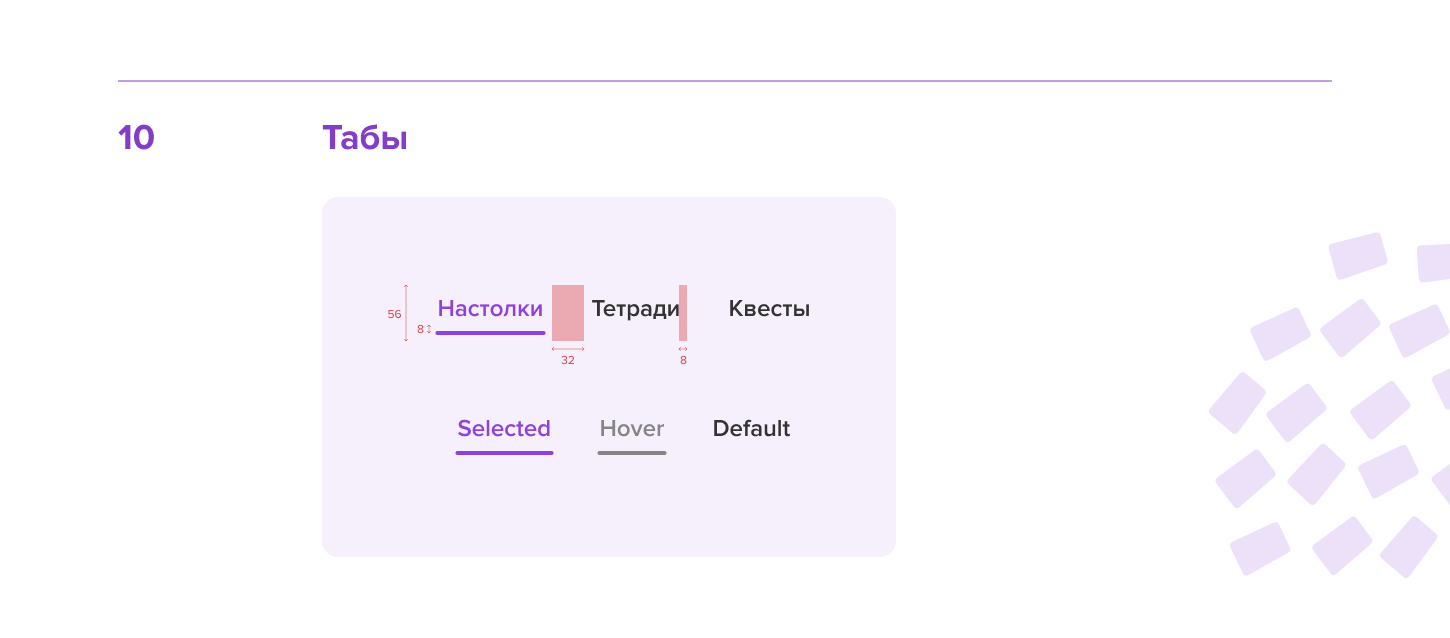The image size is (1450, 638).
Task: Switch to the Тетради tab
Action: [635, 309]
